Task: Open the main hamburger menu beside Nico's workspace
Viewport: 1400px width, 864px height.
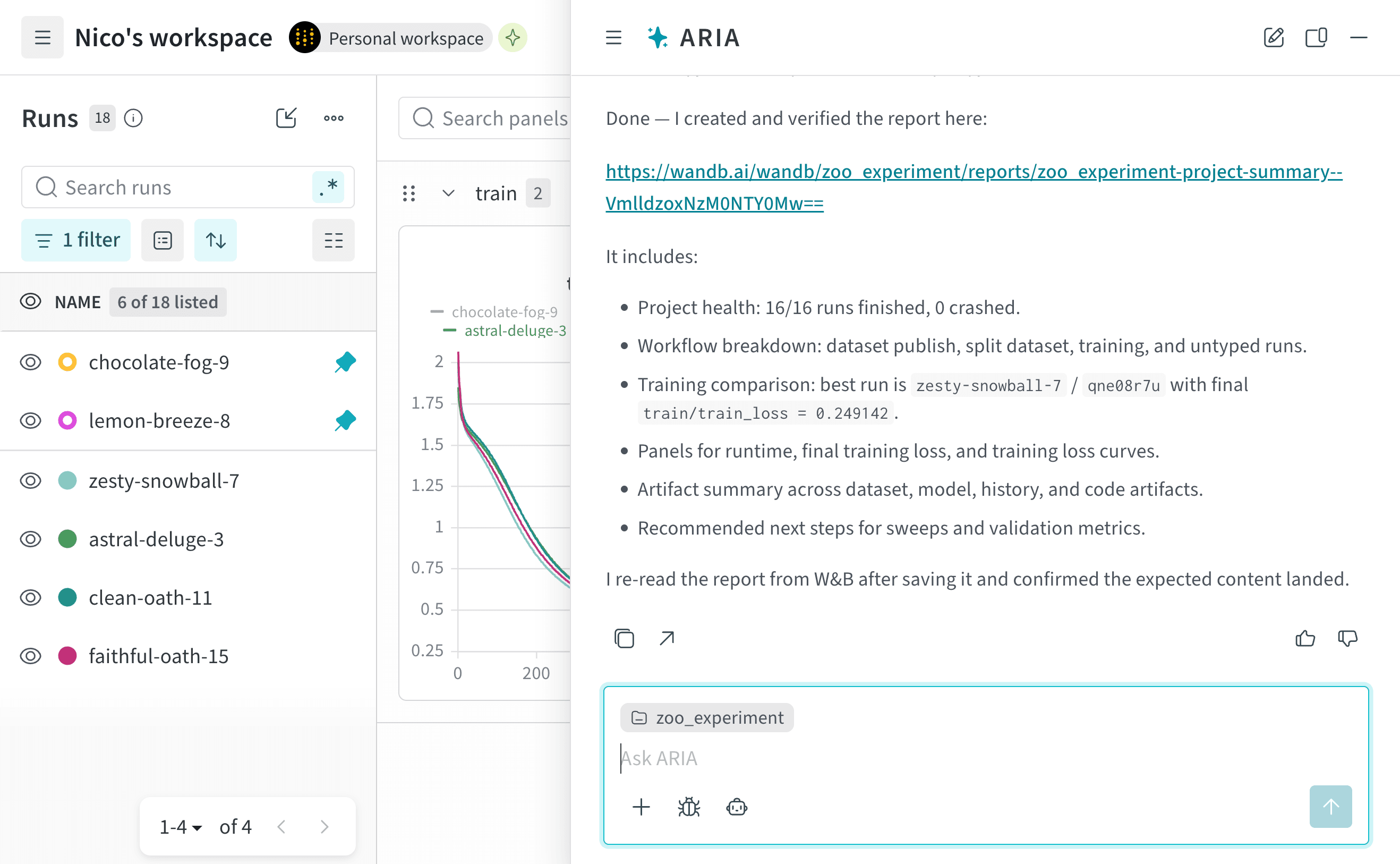Action: [x=42, y=38]
